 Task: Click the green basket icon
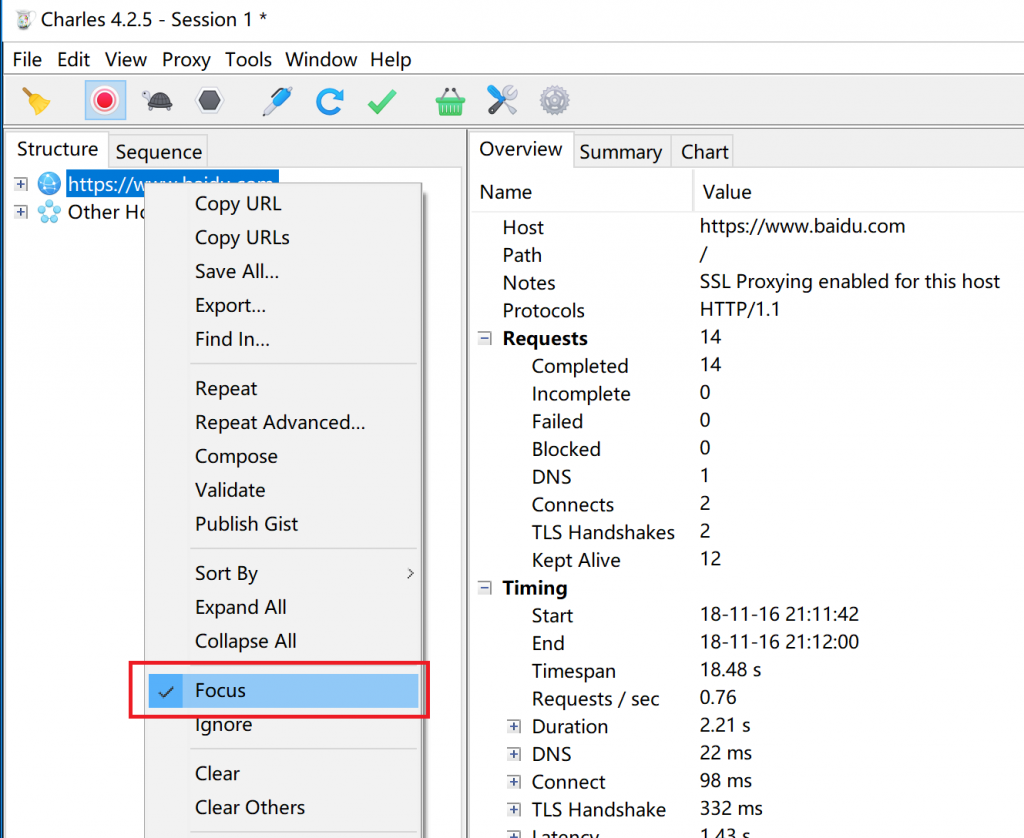click(x=450, y=101)
